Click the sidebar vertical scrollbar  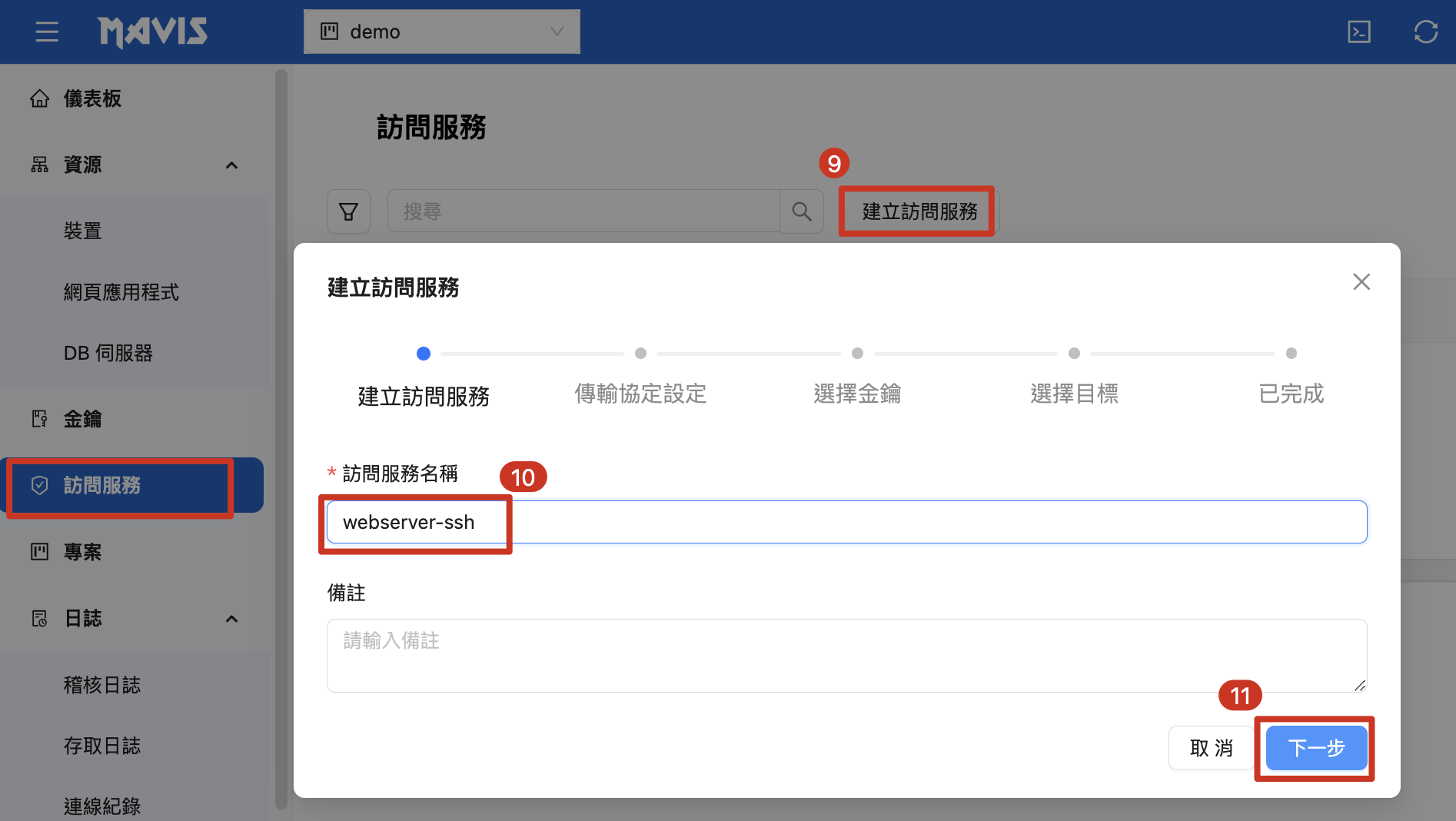pyautogui.click(x=281, y=438)
